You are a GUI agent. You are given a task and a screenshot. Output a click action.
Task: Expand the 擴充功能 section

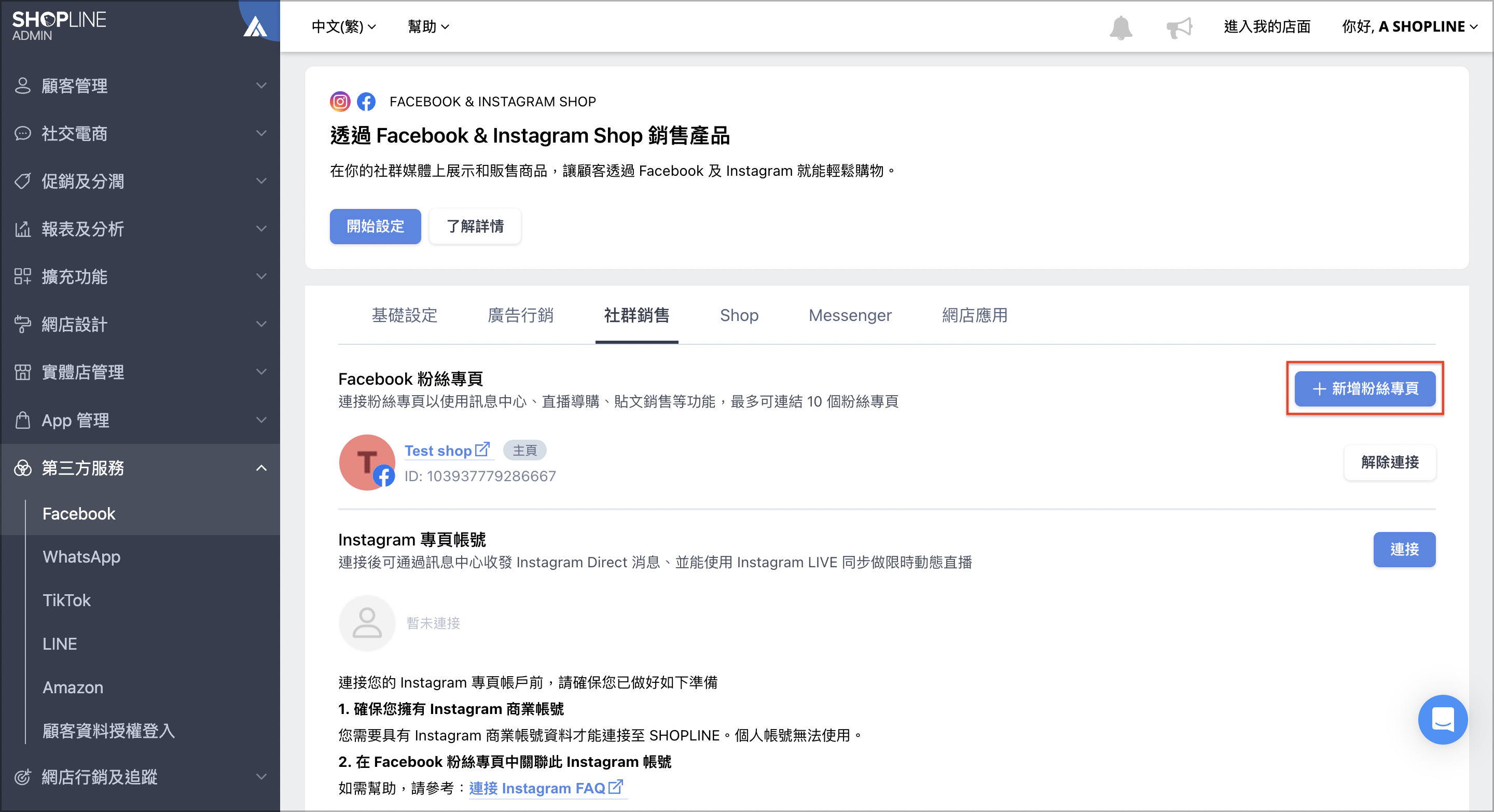(x=141, y=276)
